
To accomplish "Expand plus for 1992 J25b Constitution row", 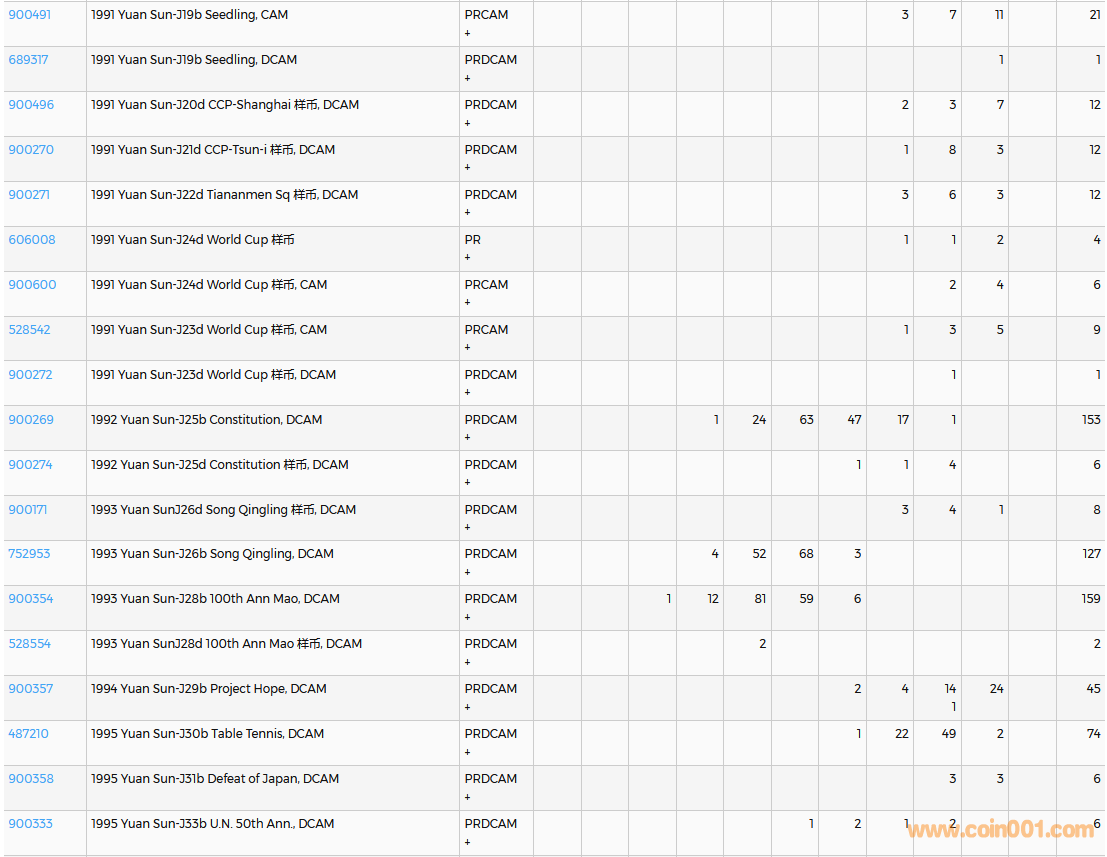I will (467, 438).
